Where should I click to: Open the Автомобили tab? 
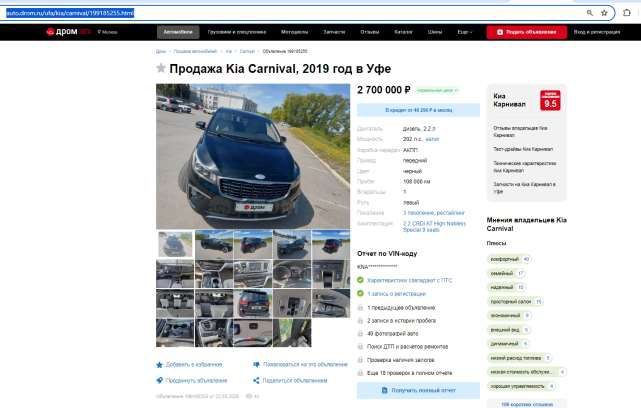point(178,32)
